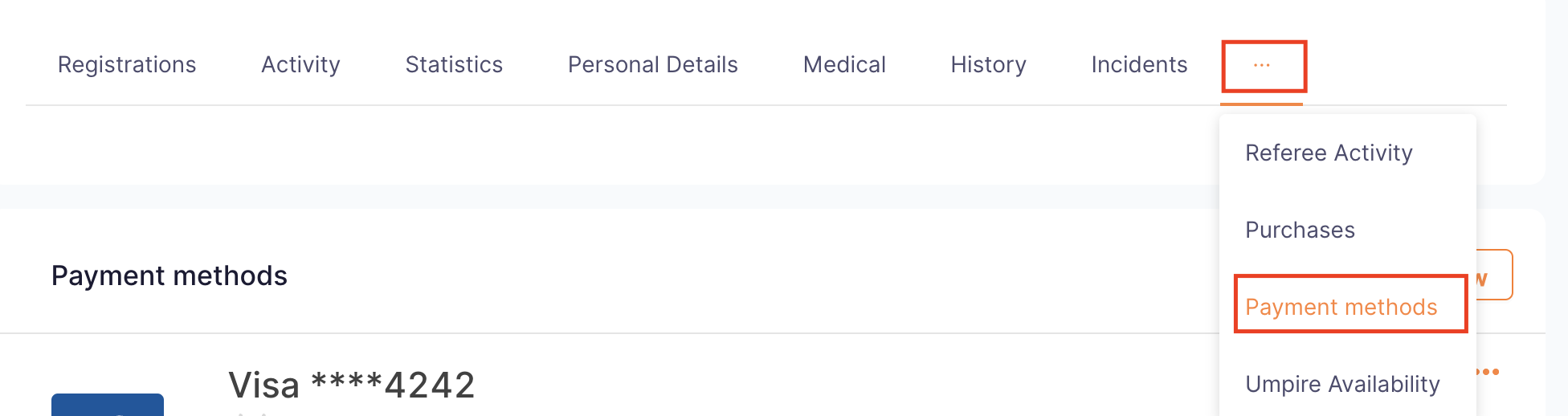Go to the Statistics tab

click(x=454, y=65)
